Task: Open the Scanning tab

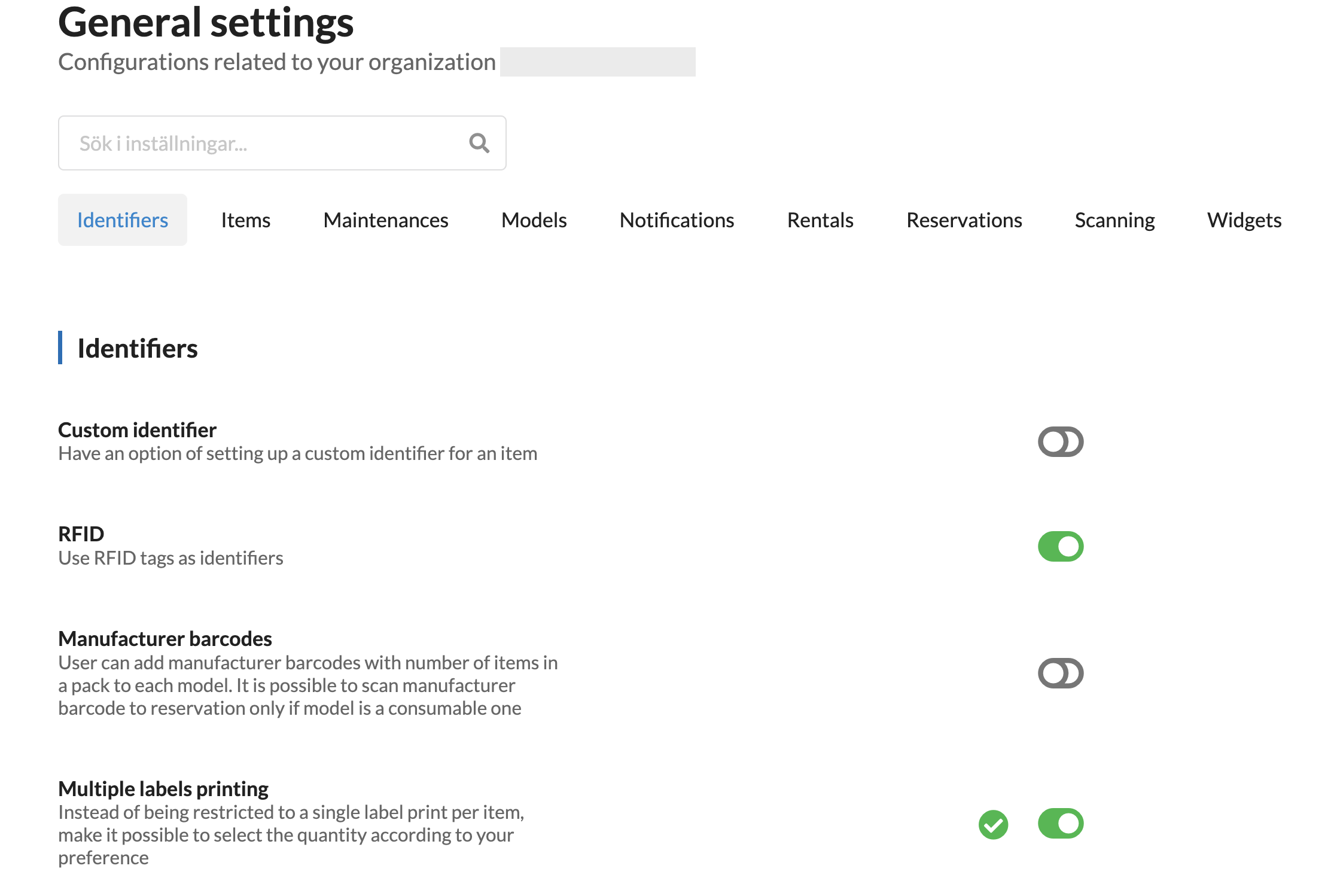Action: (1114, 220)
